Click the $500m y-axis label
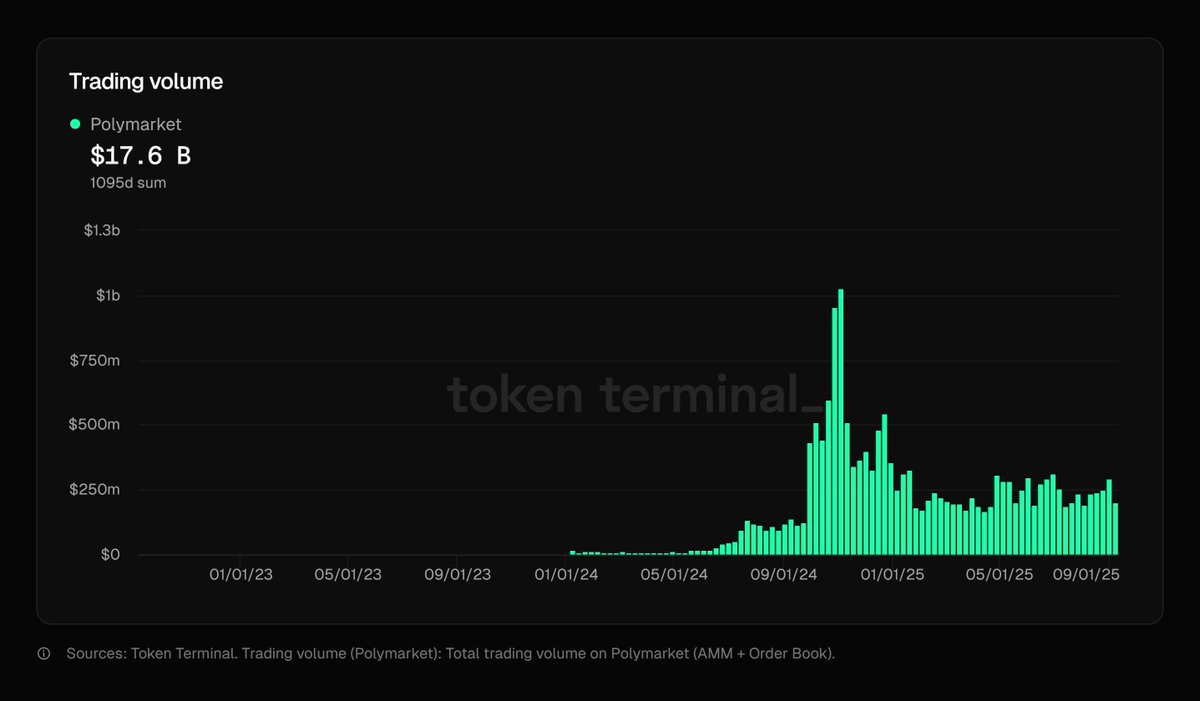The height and width of the screenshot is (701, 1200). [95, 425]
